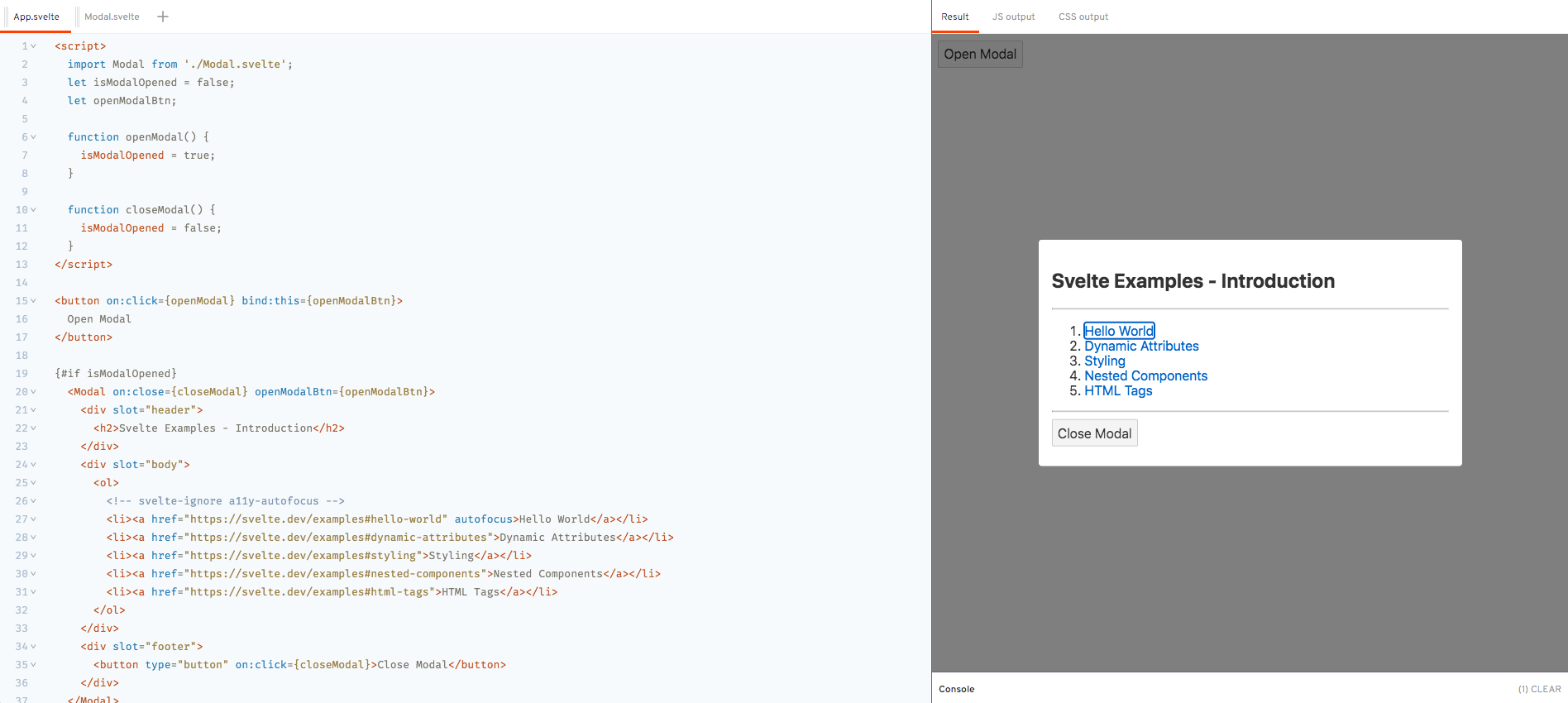The width and height of the screenshot is (1568, 703).
Task: Click the 'isModalOpened = true;' code line
Action: [x=148, y=155]
